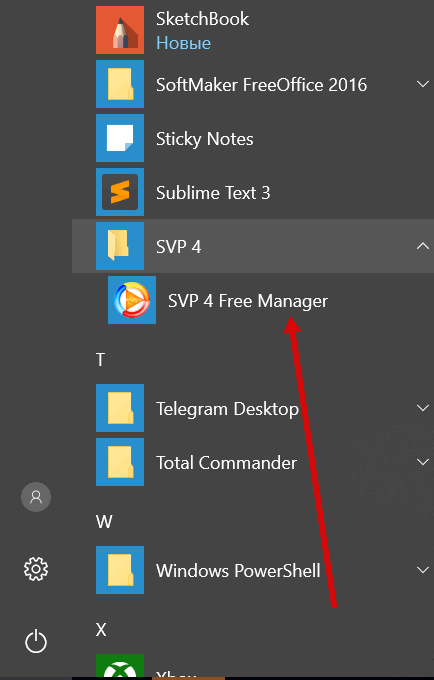Click the Total Commander folder icon
The image size is (434, 680).
120,462
